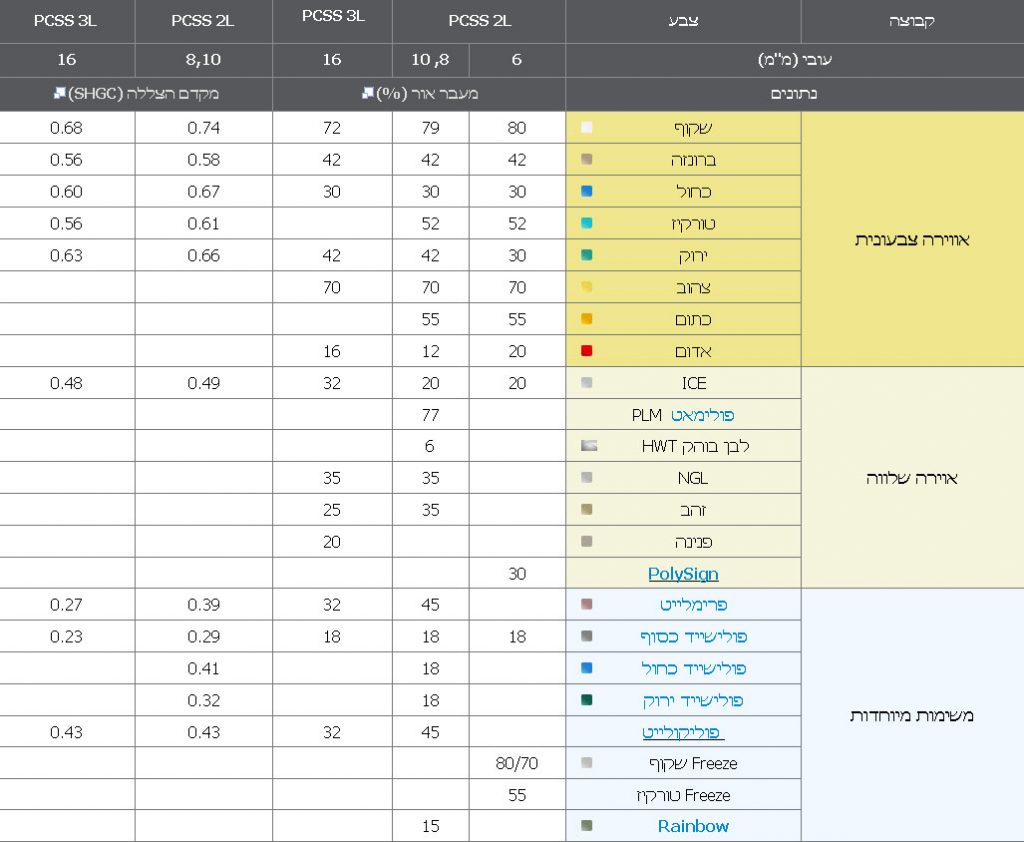
Task: Pick the dark green swatch beside פולישייד ירוק
Action: pos(586,700)
